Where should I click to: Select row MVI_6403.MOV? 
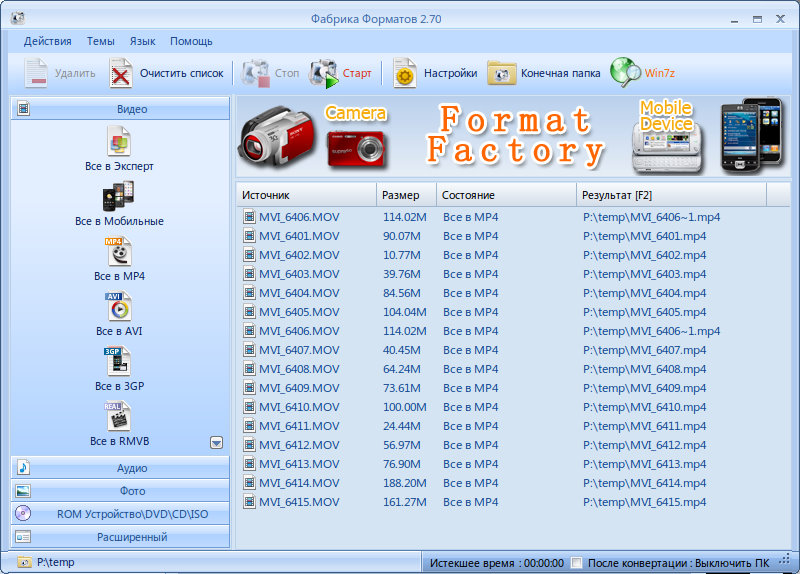click(513, 274)
